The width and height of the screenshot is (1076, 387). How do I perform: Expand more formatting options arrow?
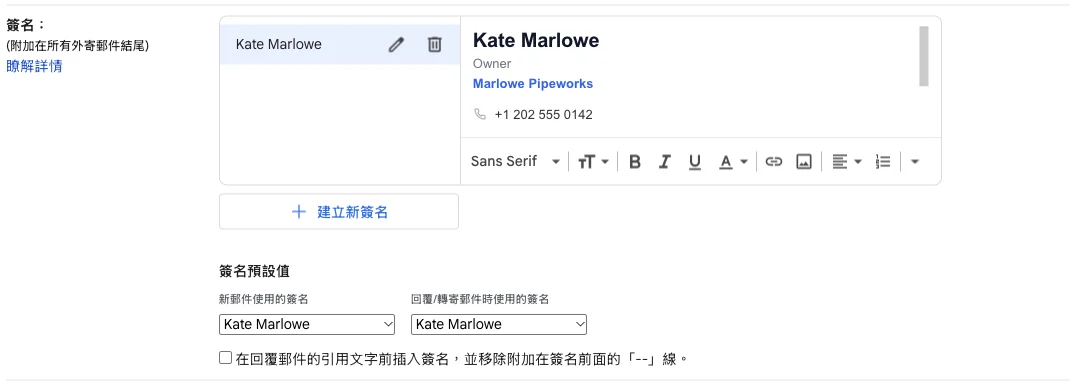coord(914,162)
